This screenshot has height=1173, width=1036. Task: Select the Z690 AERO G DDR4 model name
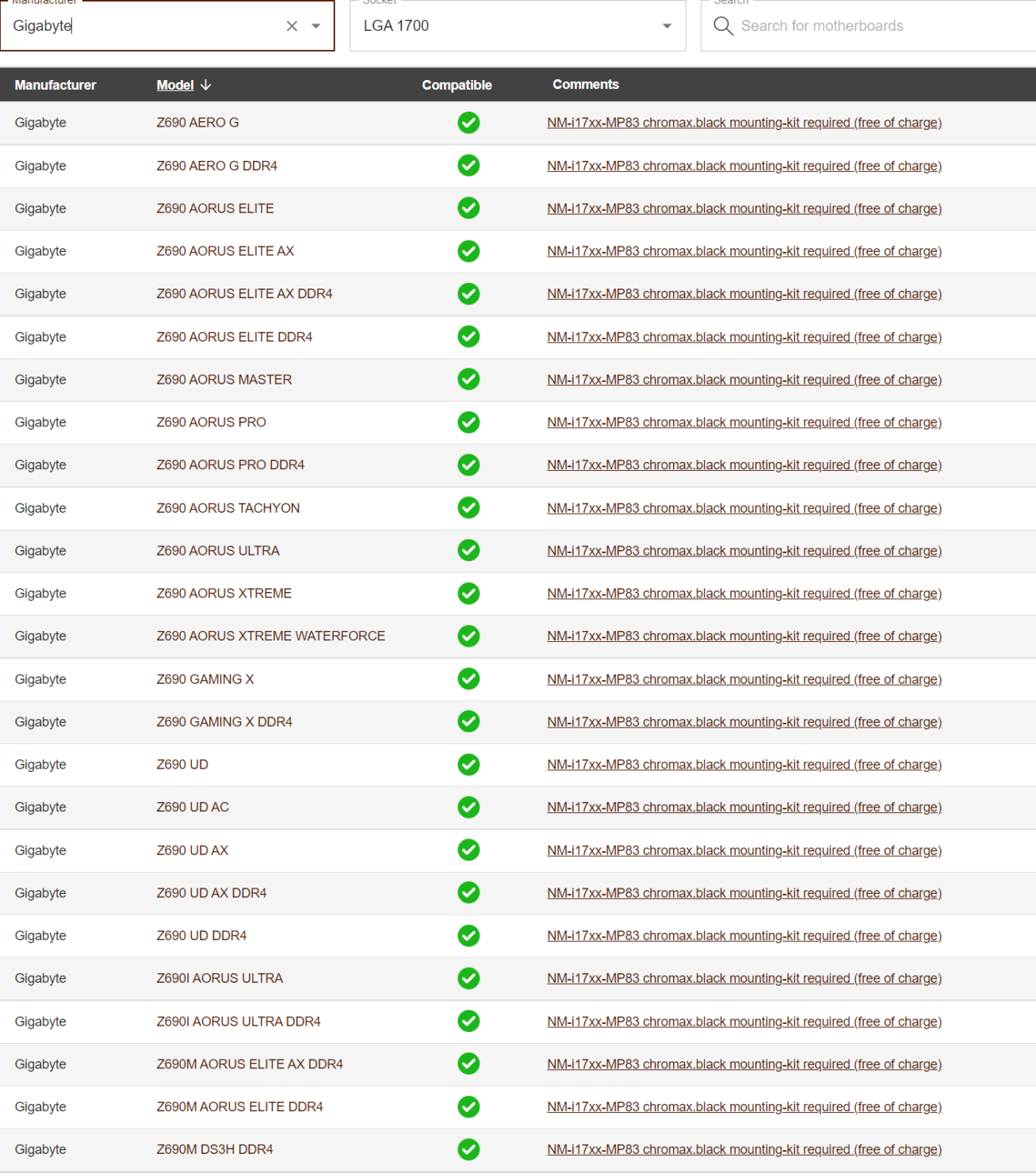click(217, 166)
